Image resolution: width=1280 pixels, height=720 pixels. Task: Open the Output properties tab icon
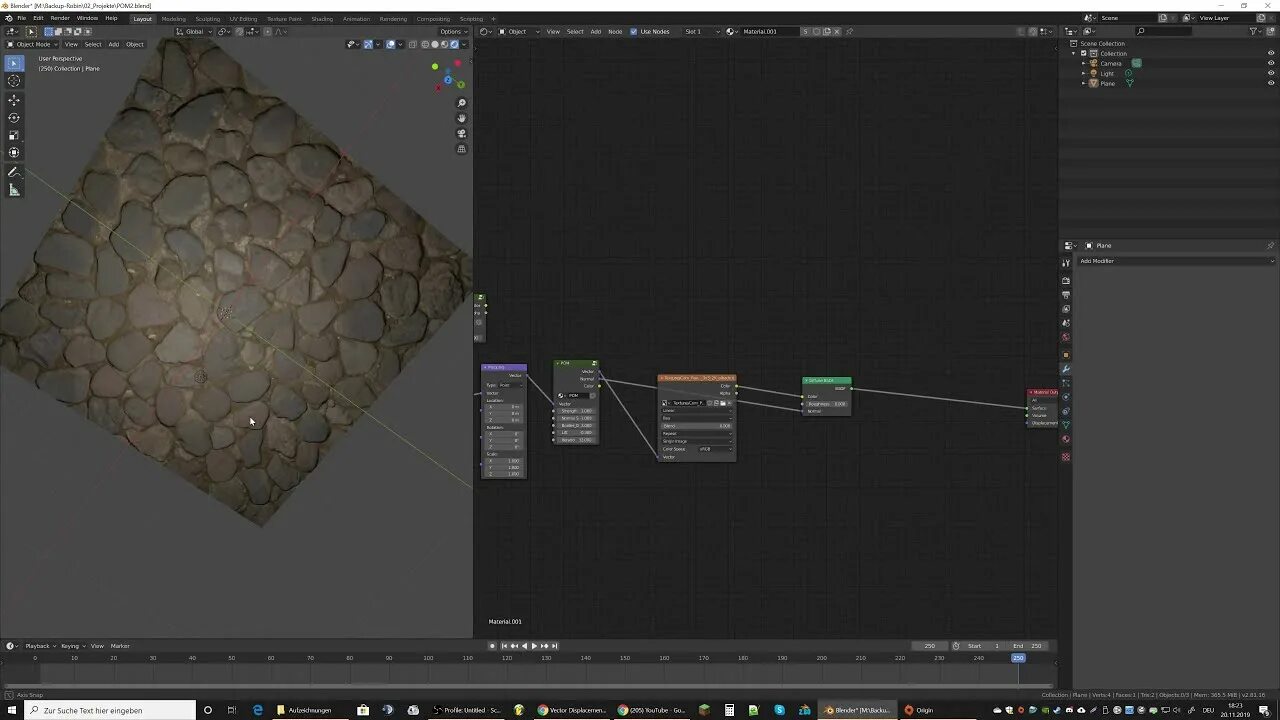pyautogui.click(x=1066, y=295)
